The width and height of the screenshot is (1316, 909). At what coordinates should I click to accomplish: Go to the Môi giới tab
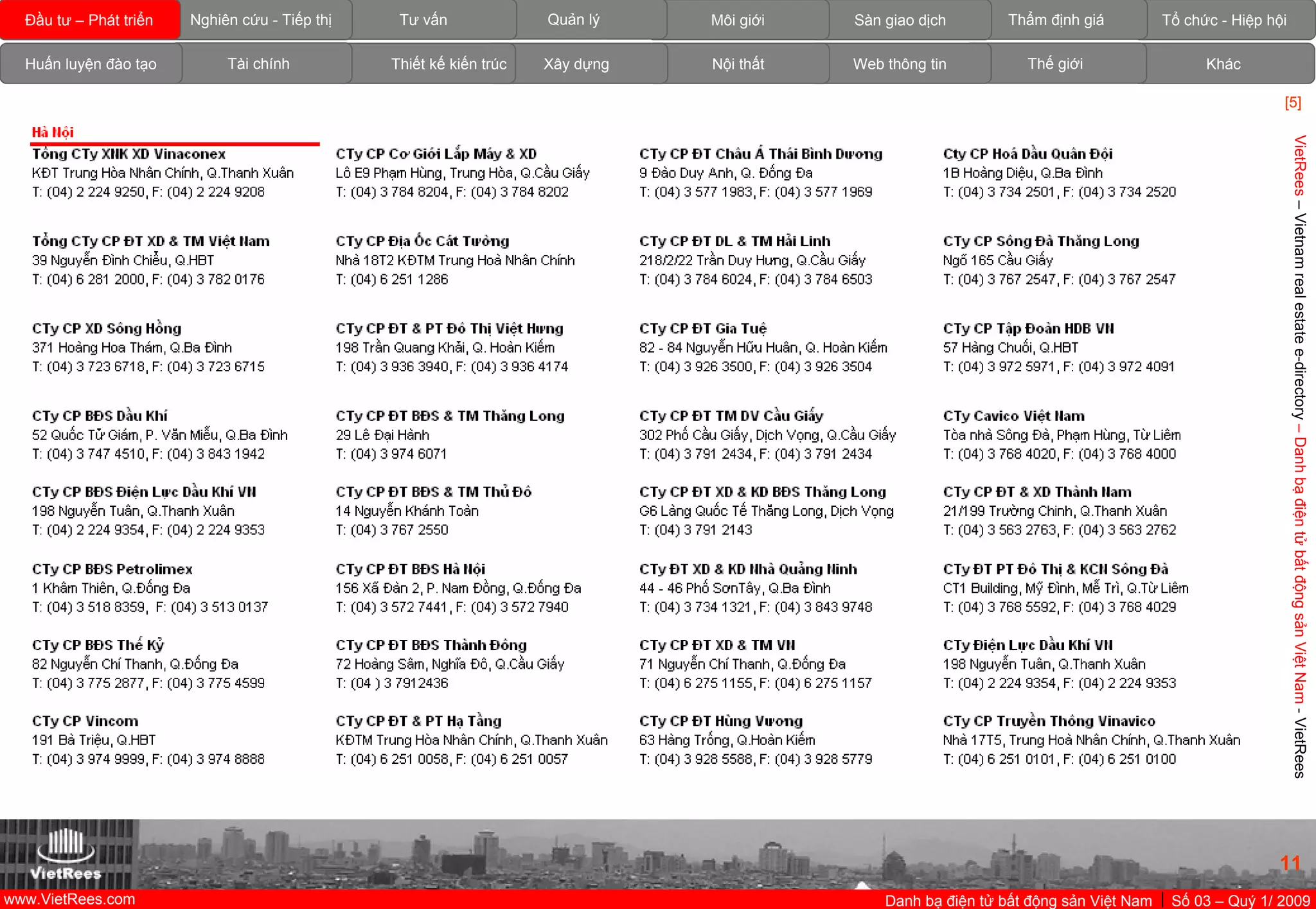tap(747, 20)
